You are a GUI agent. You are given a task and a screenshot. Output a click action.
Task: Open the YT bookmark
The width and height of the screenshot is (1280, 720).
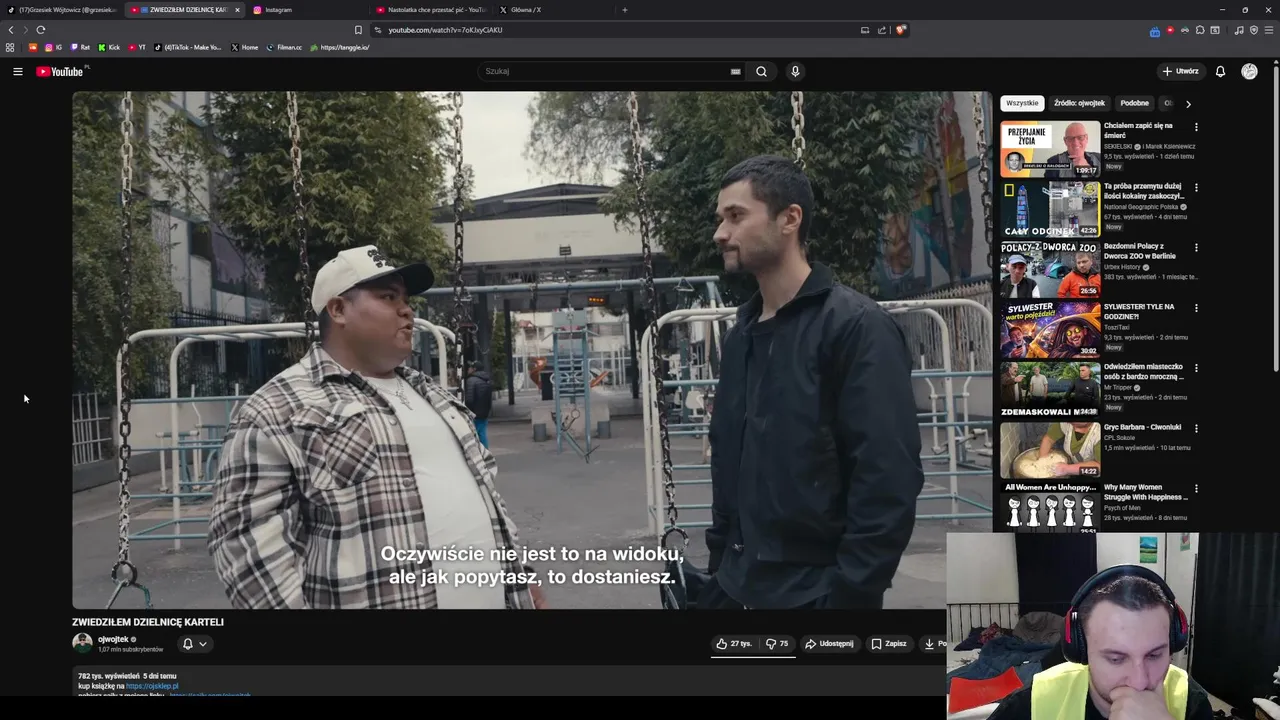pos(137,47)
